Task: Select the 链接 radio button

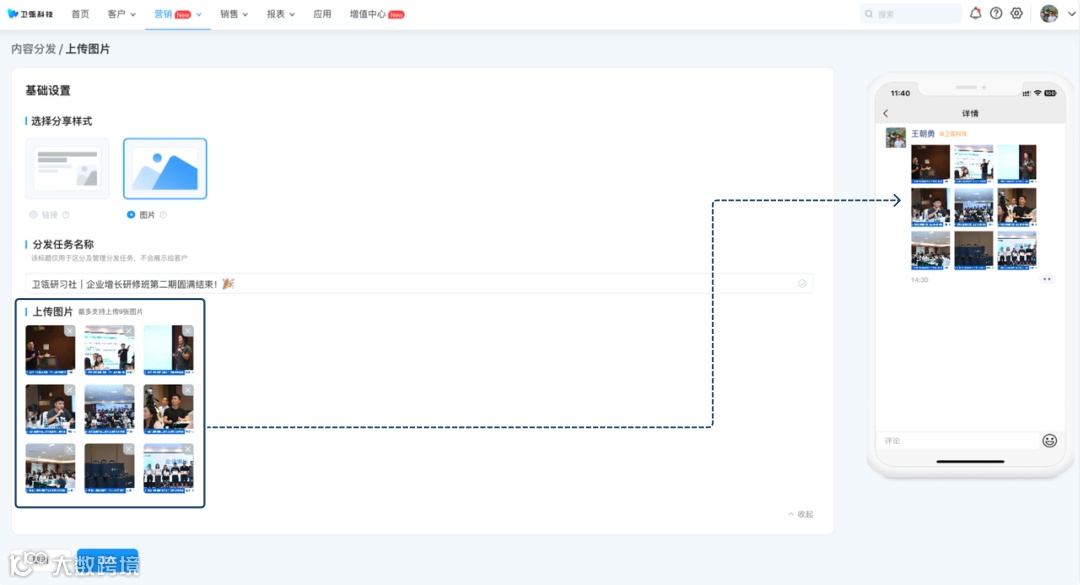Action: click(33, 215)
